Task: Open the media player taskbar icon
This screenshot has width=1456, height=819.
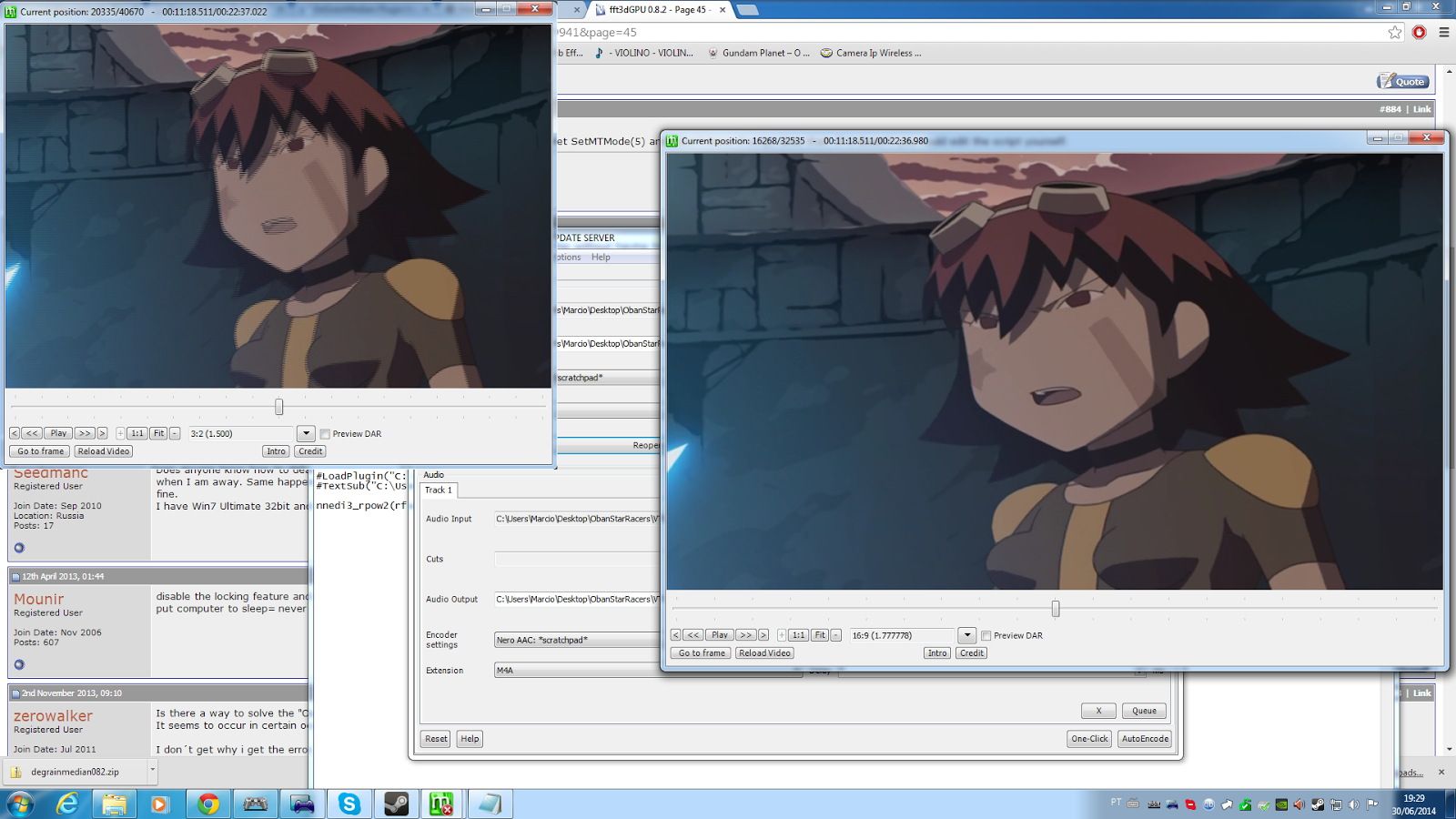Action: pyautogui.click(x=160, y=804)
